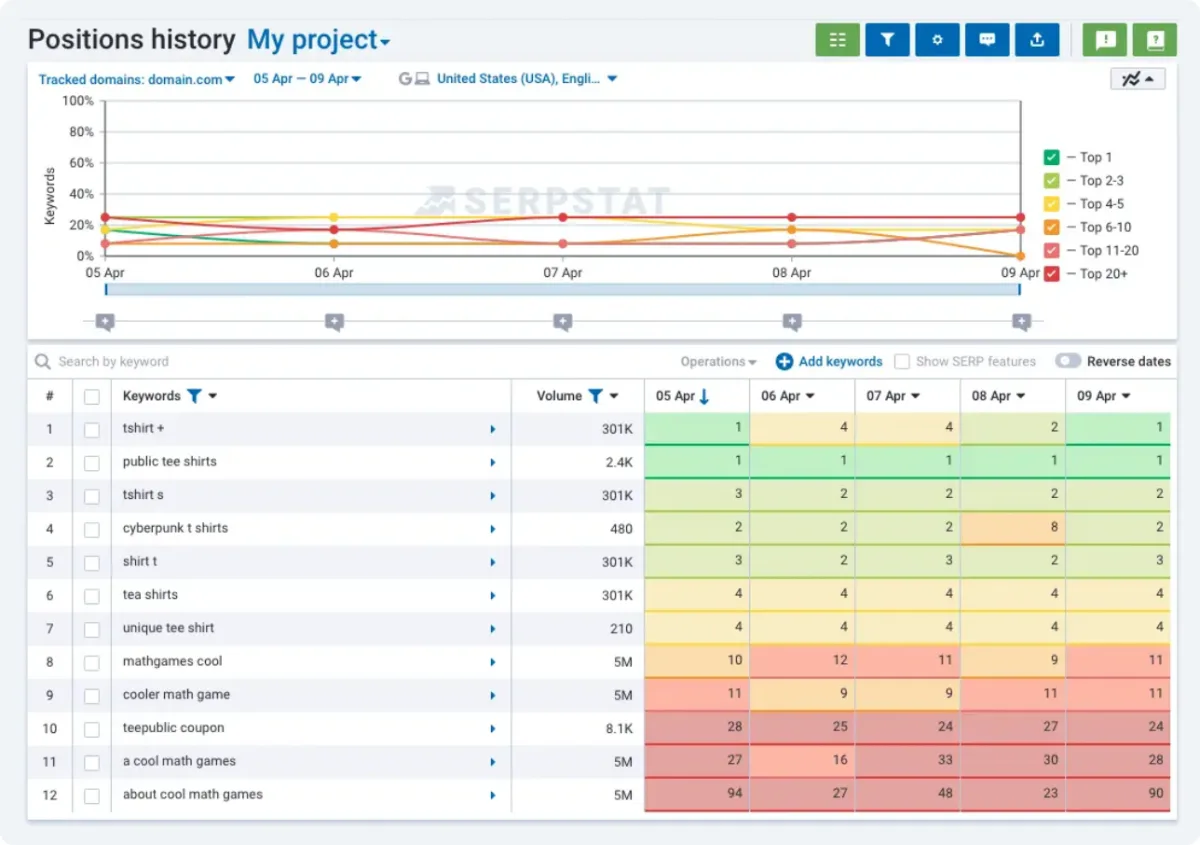Add annotation marker under 08 Apr
The height and width of the screenshot is (845, 1200).
point(792,322)
